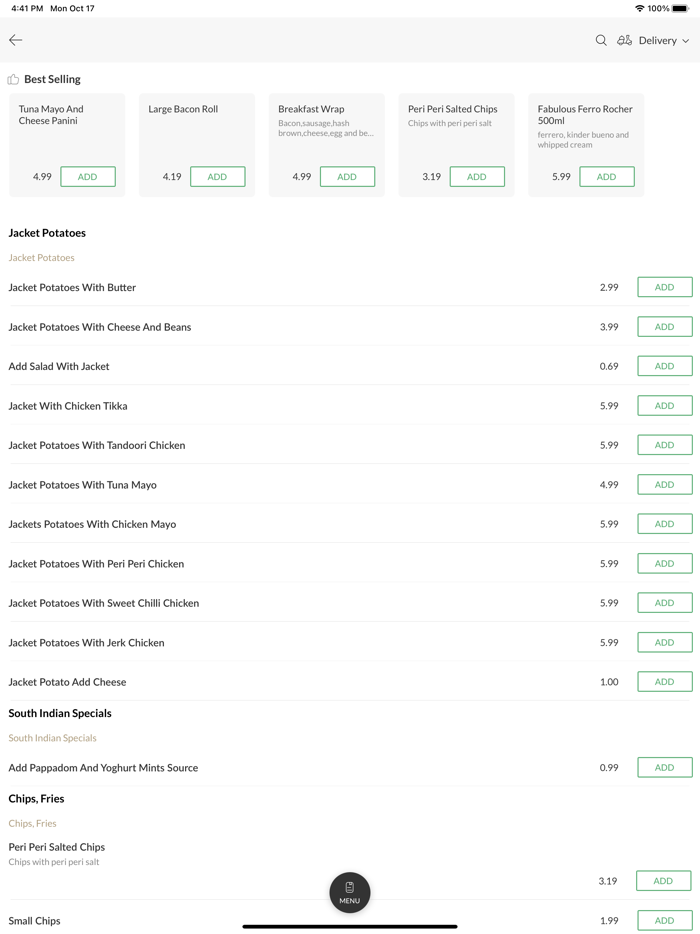
Task: Add Large Bacon Roll to order
Action: [x=217, y=177]
